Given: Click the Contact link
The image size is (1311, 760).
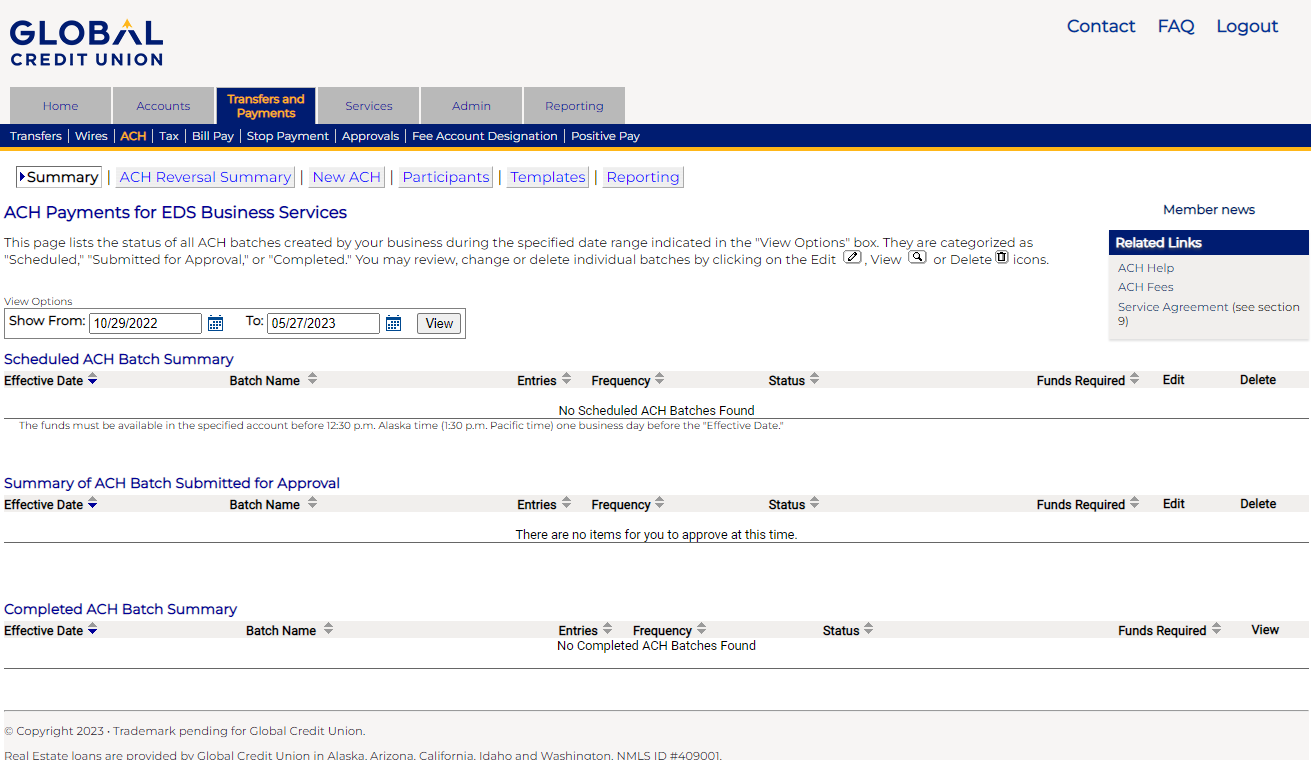Looking at the screenshot, I should tap(1101, 26).
